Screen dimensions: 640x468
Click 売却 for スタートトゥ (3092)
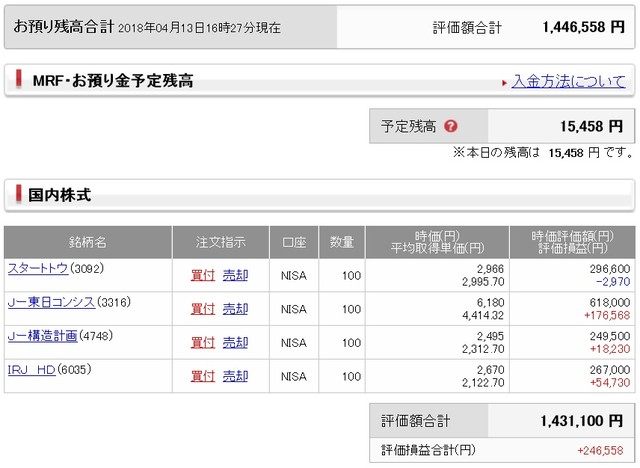pos(235,276)
